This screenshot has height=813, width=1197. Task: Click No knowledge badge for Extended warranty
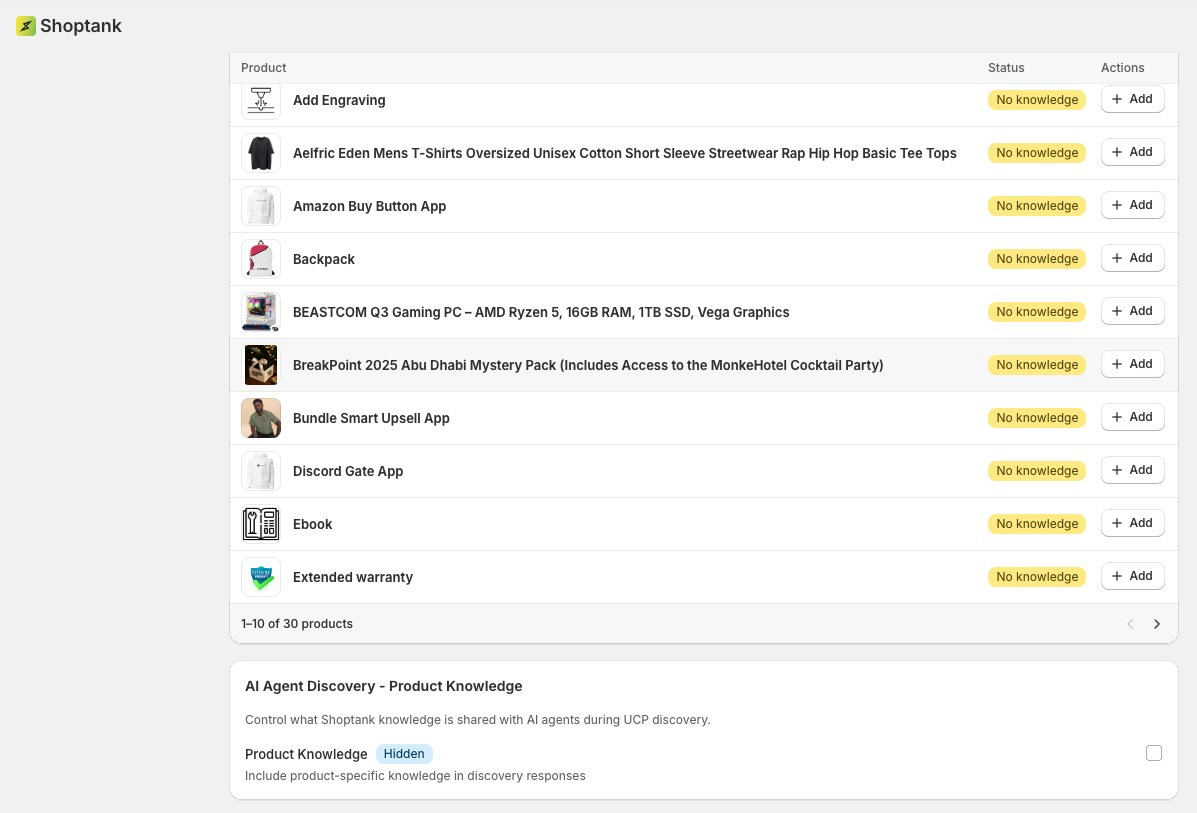click(1037, 577)
